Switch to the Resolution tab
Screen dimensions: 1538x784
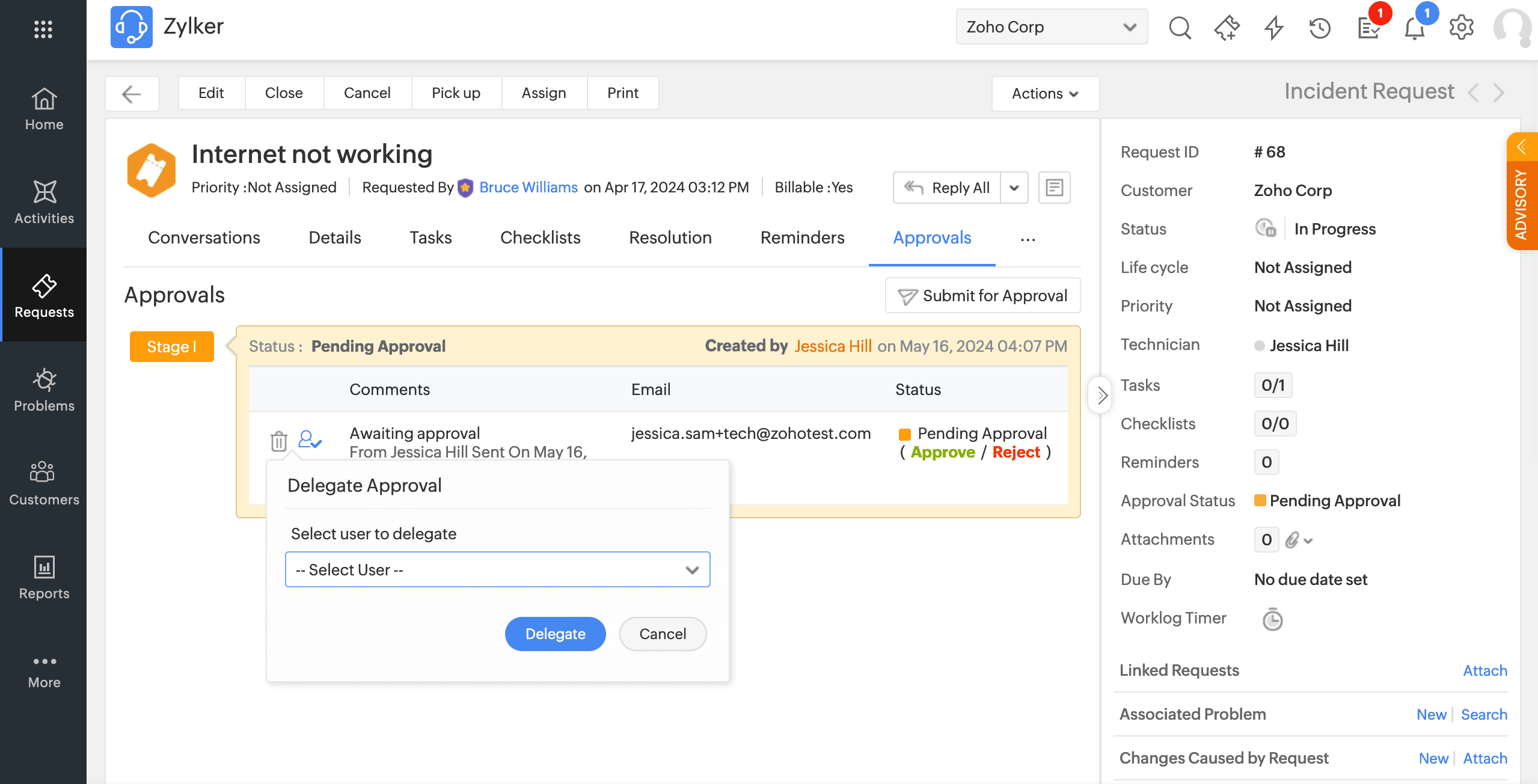pos(670,237)
